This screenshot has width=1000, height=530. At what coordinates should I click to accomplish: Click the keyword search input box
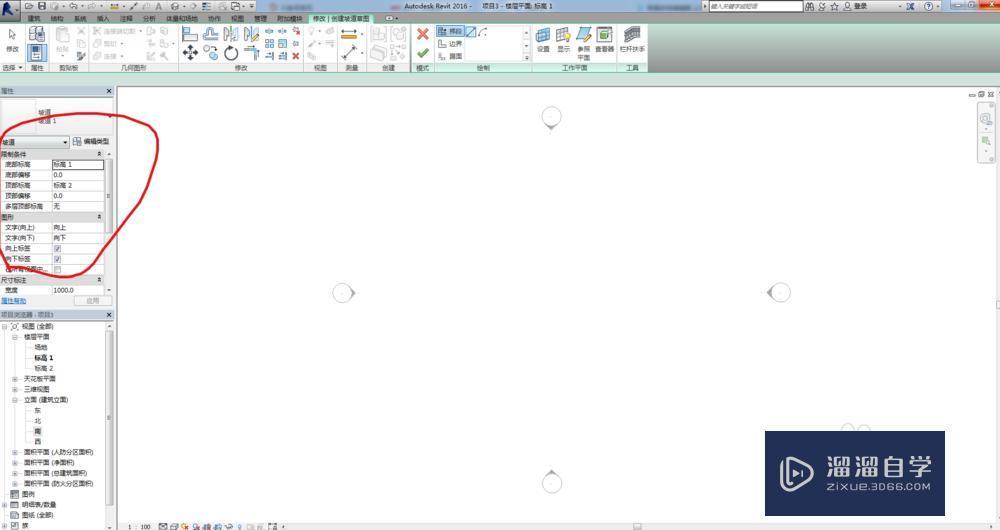tap(756, 6)
